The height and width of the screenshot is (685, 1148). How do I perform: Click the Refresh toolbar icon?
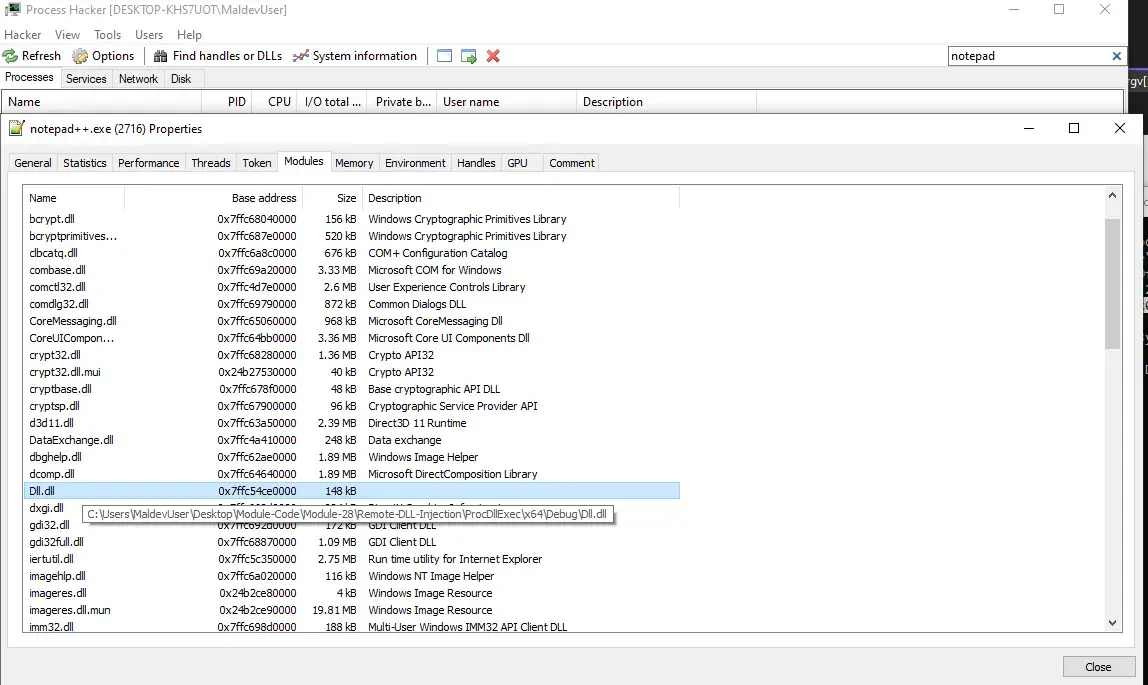pyautogui.click(x=11, y=56)
